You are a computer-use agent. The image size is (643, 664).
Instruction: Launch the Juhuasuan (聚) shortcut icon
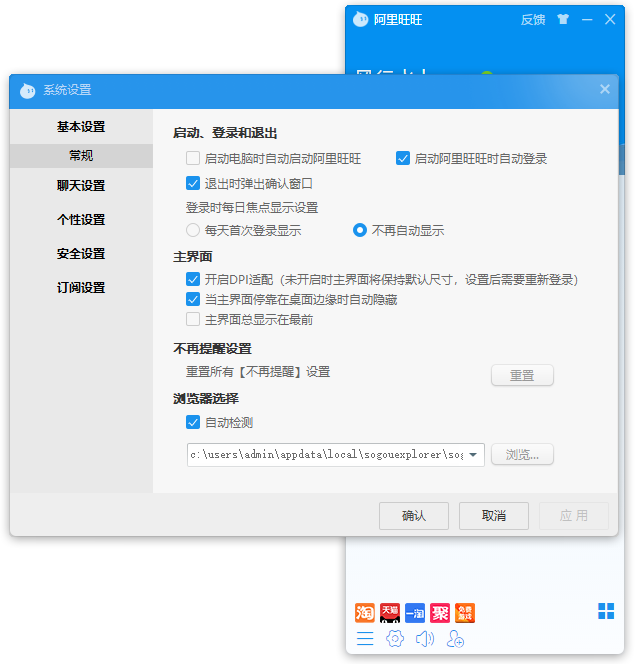pos(440,613)
